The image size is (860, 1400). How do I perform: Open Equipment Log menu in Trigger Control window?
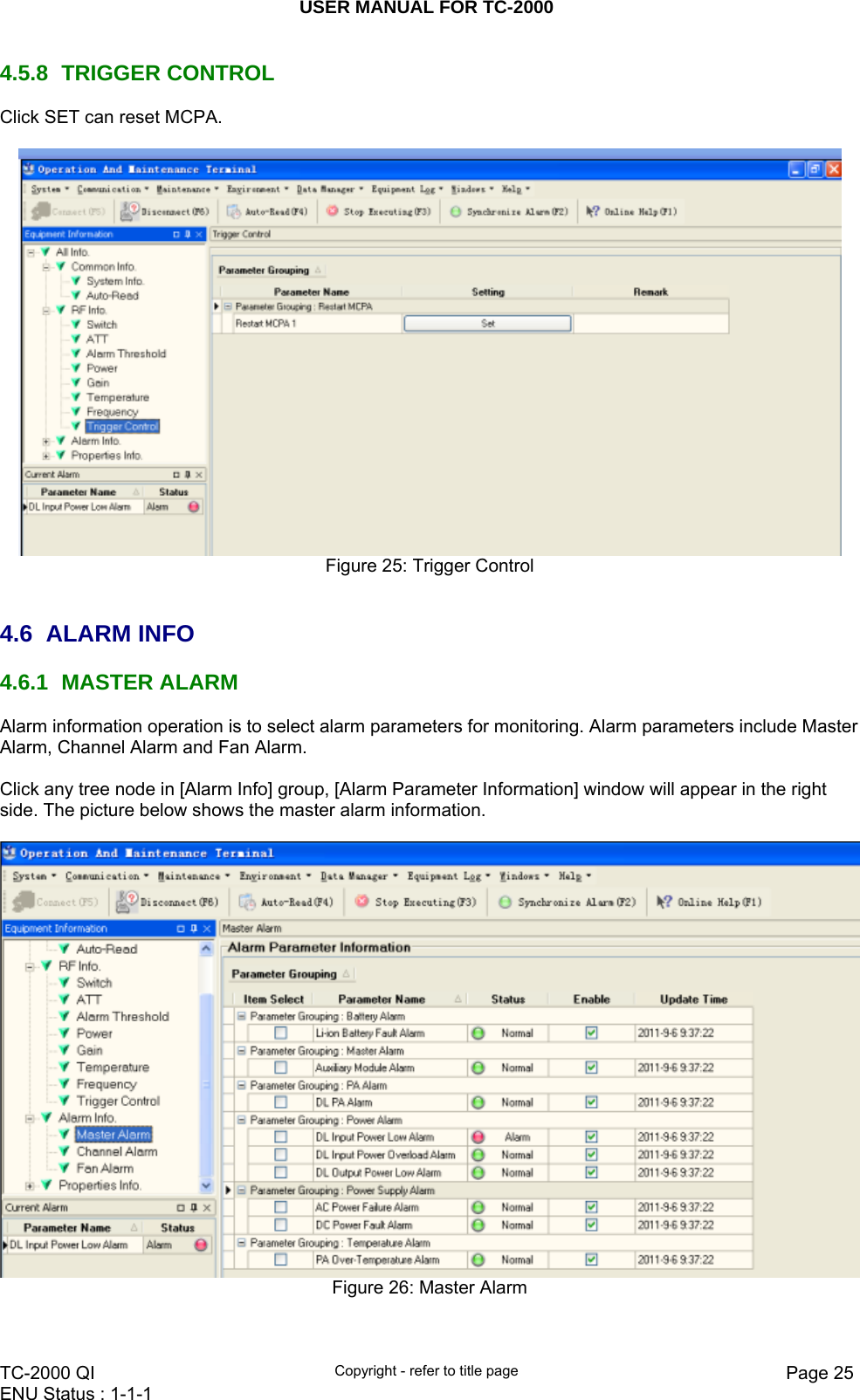point(407,189)
